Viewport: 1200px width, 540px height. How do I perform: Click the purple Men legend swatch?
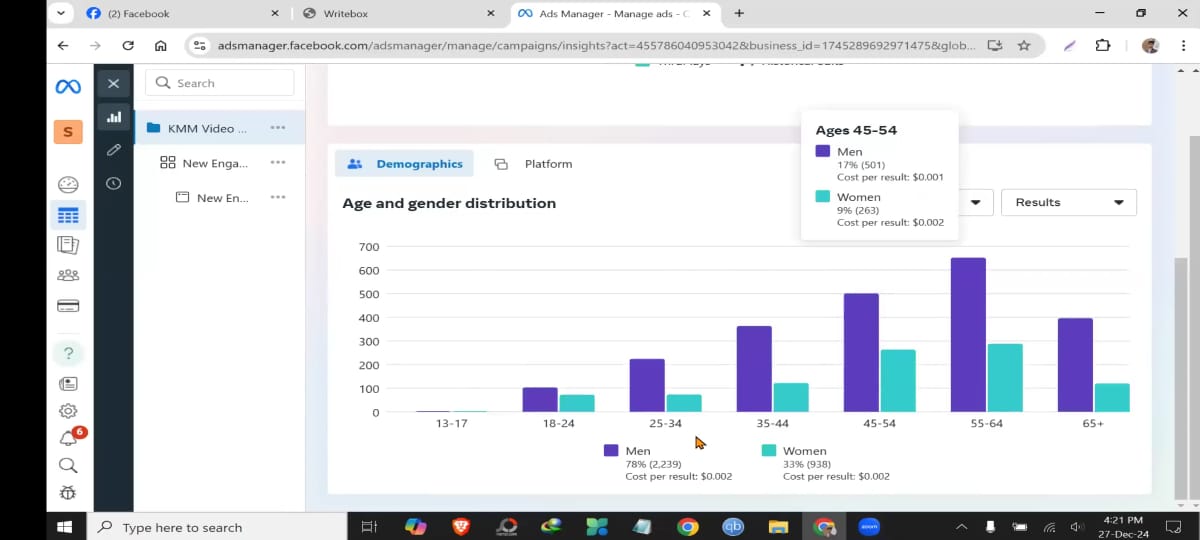pos(611,451)
